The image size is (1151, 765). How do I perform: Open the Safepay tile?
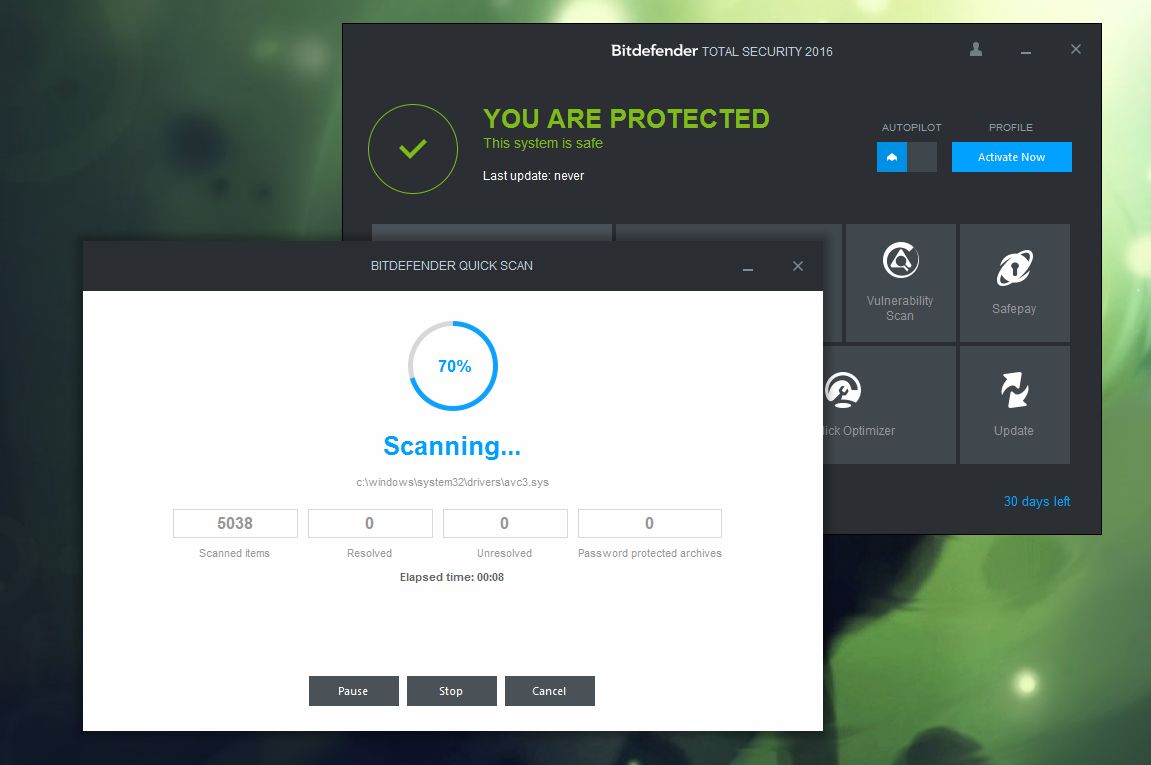coord(1014,283)
